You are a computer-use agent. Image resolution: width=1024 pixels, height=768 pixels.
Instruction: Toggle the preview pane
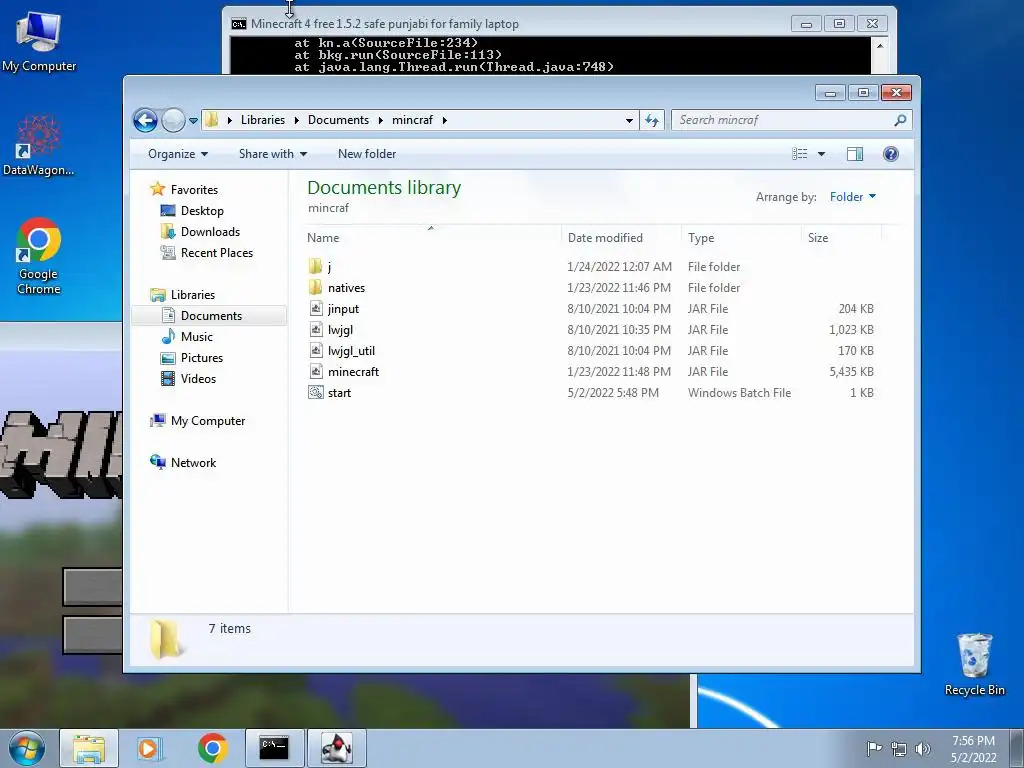[855, 154]
